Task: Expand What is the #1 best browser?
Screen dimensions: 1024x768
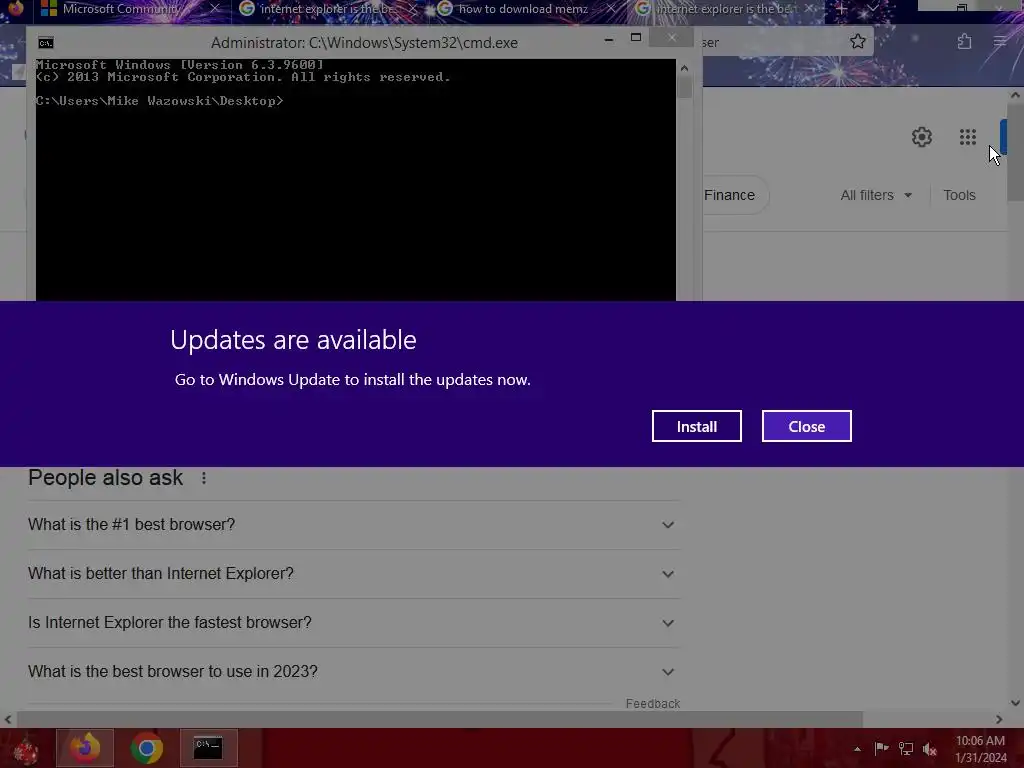Action: (354, 524)
